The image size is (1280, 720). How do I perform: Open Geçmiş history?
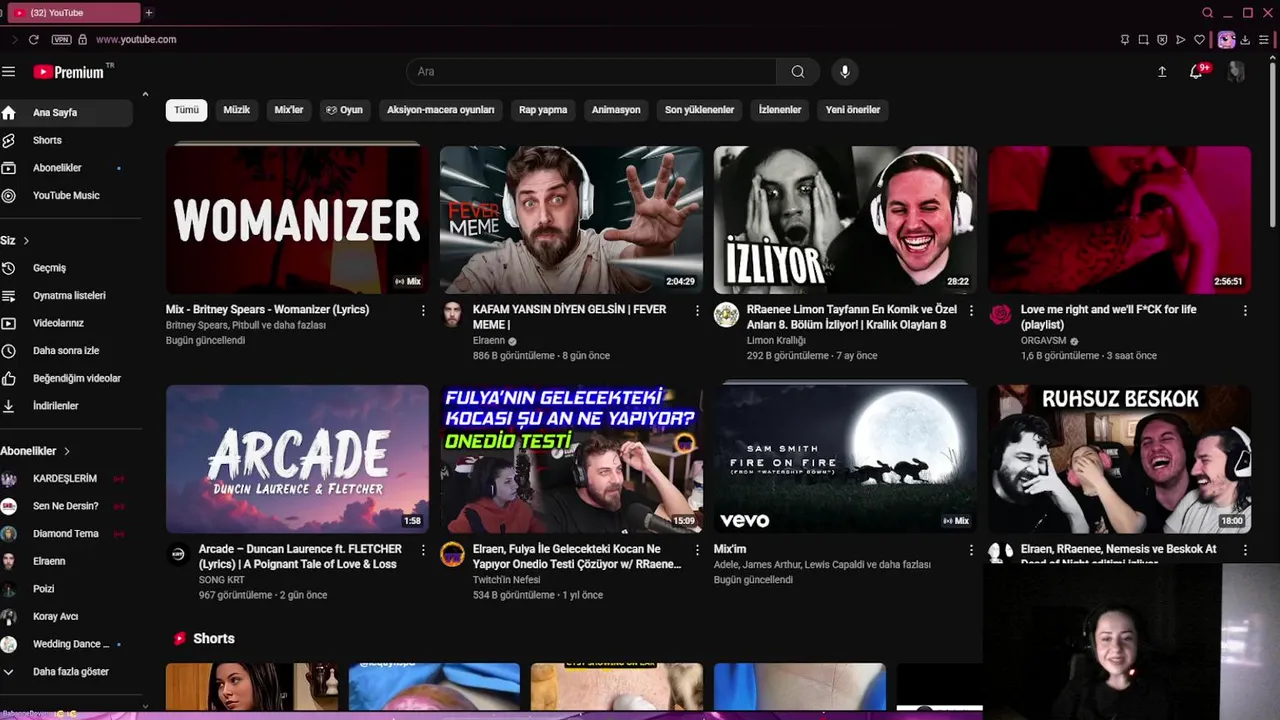(x=66, y=268)
